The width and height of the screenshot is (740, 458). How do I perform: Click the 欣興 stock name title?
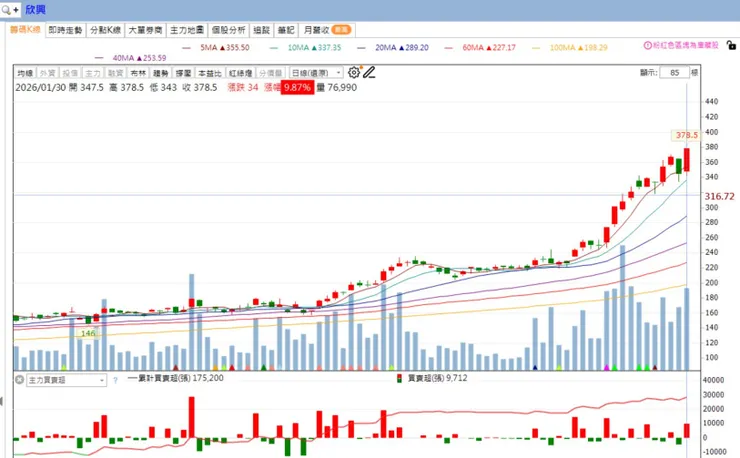[x=35, y=9]
